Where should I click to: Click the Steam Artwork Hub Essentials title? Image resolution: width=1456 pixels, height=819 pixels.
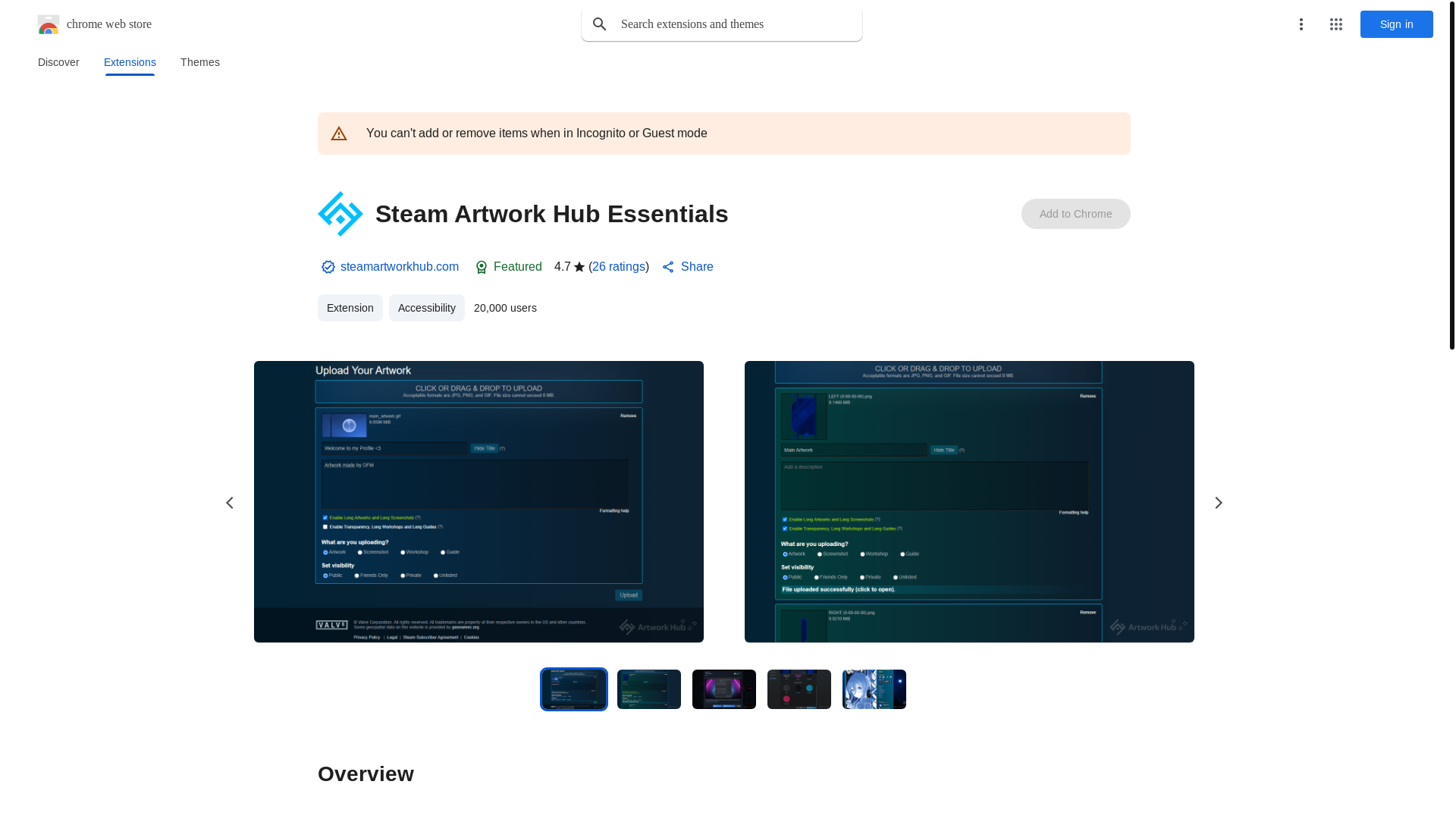coord(552,214)
